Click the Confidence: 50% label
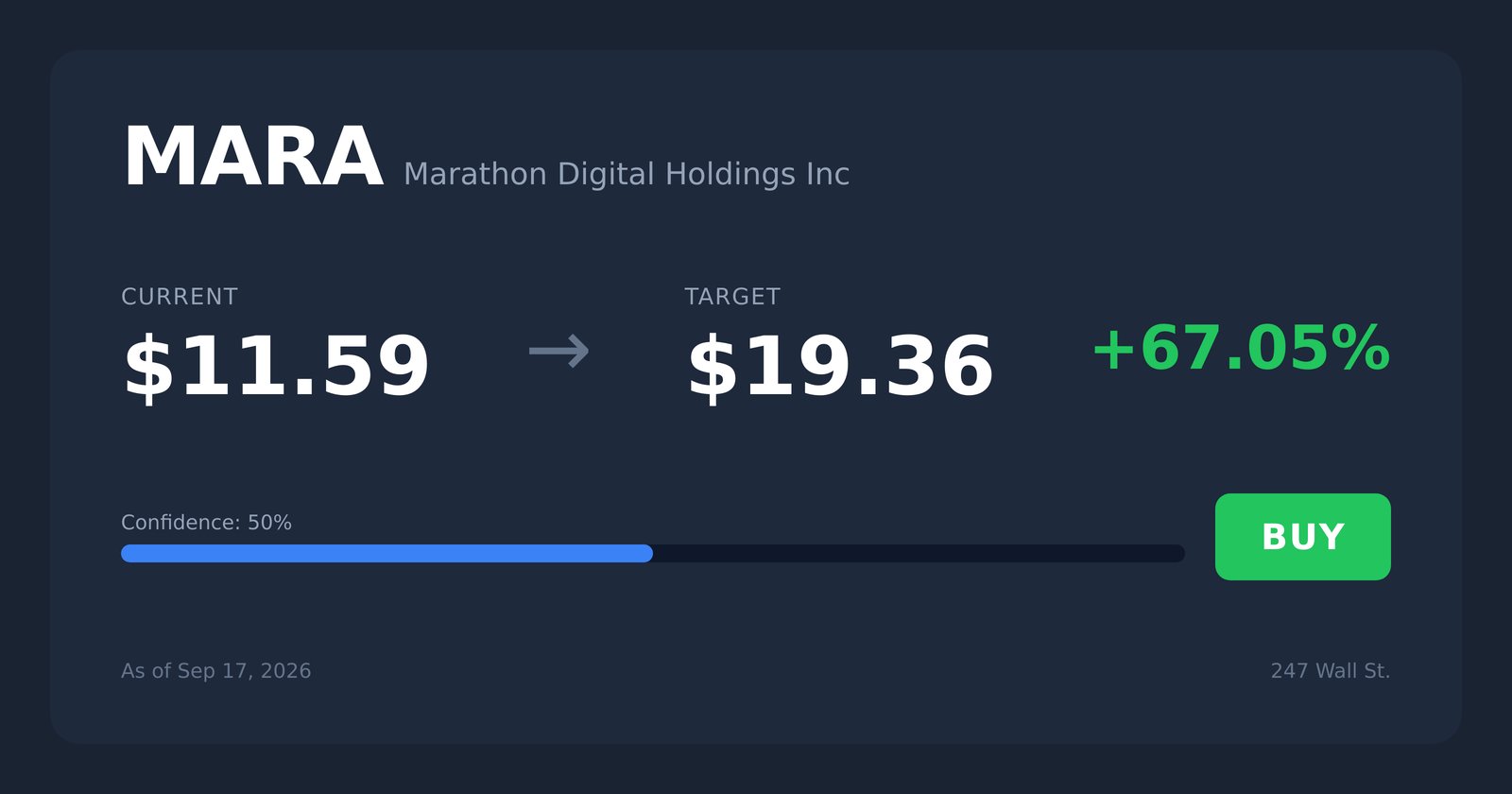Image resolution: width=1512 pixels, height=794 pixels. [206, 523]
